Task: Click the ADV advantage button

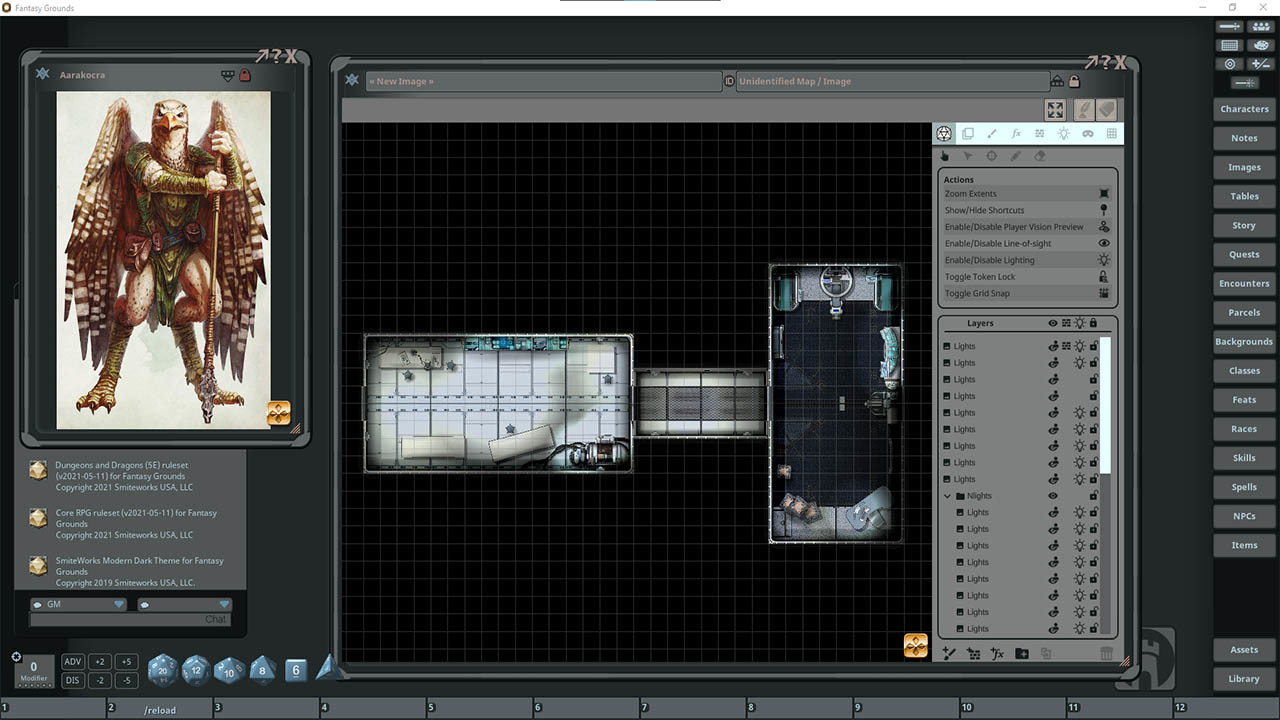Action: click(x=72, y=661)
